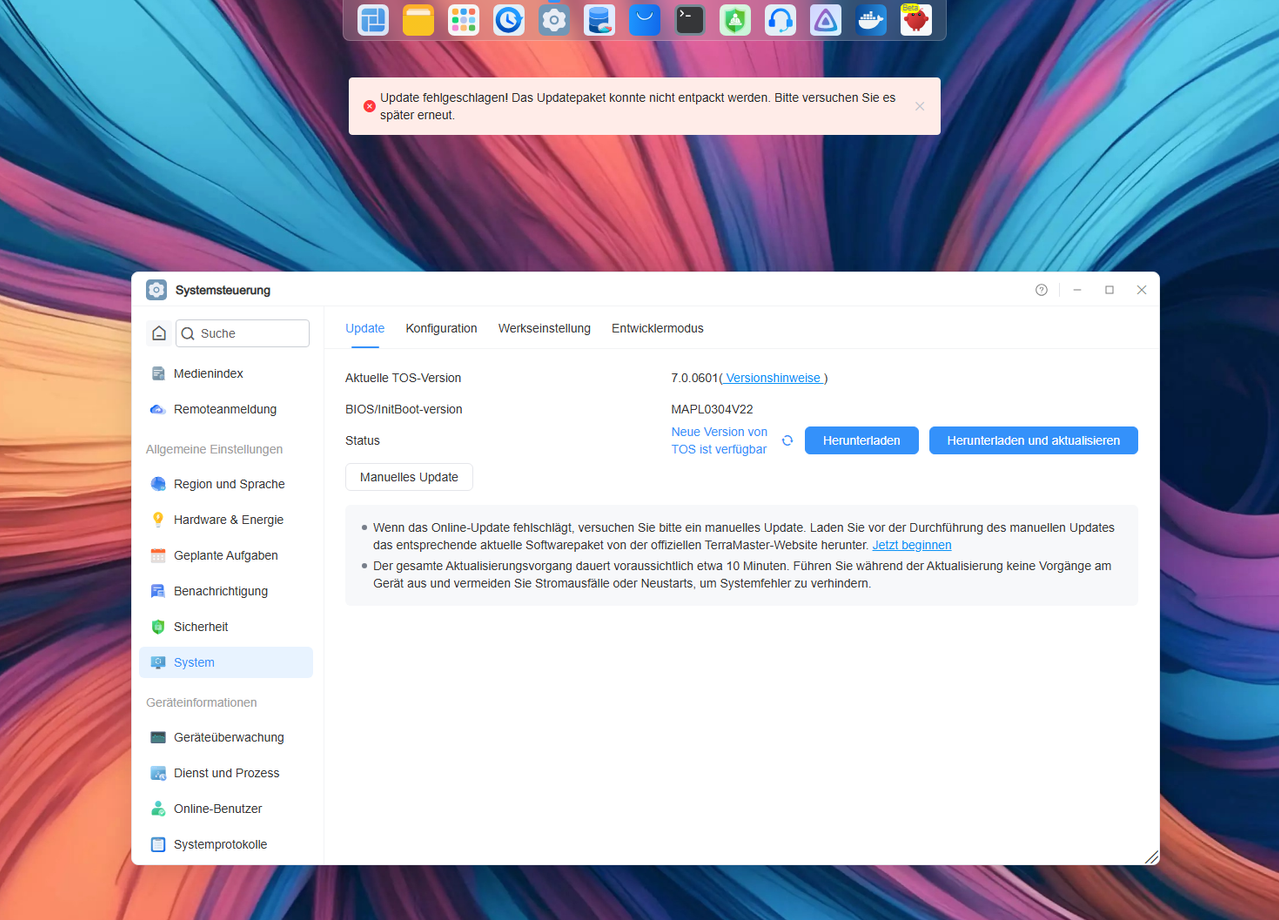Dismiss the update failed error notification
Image resolution: width=1279 pixels, height=920 pixels.
[x=920, y=106]
